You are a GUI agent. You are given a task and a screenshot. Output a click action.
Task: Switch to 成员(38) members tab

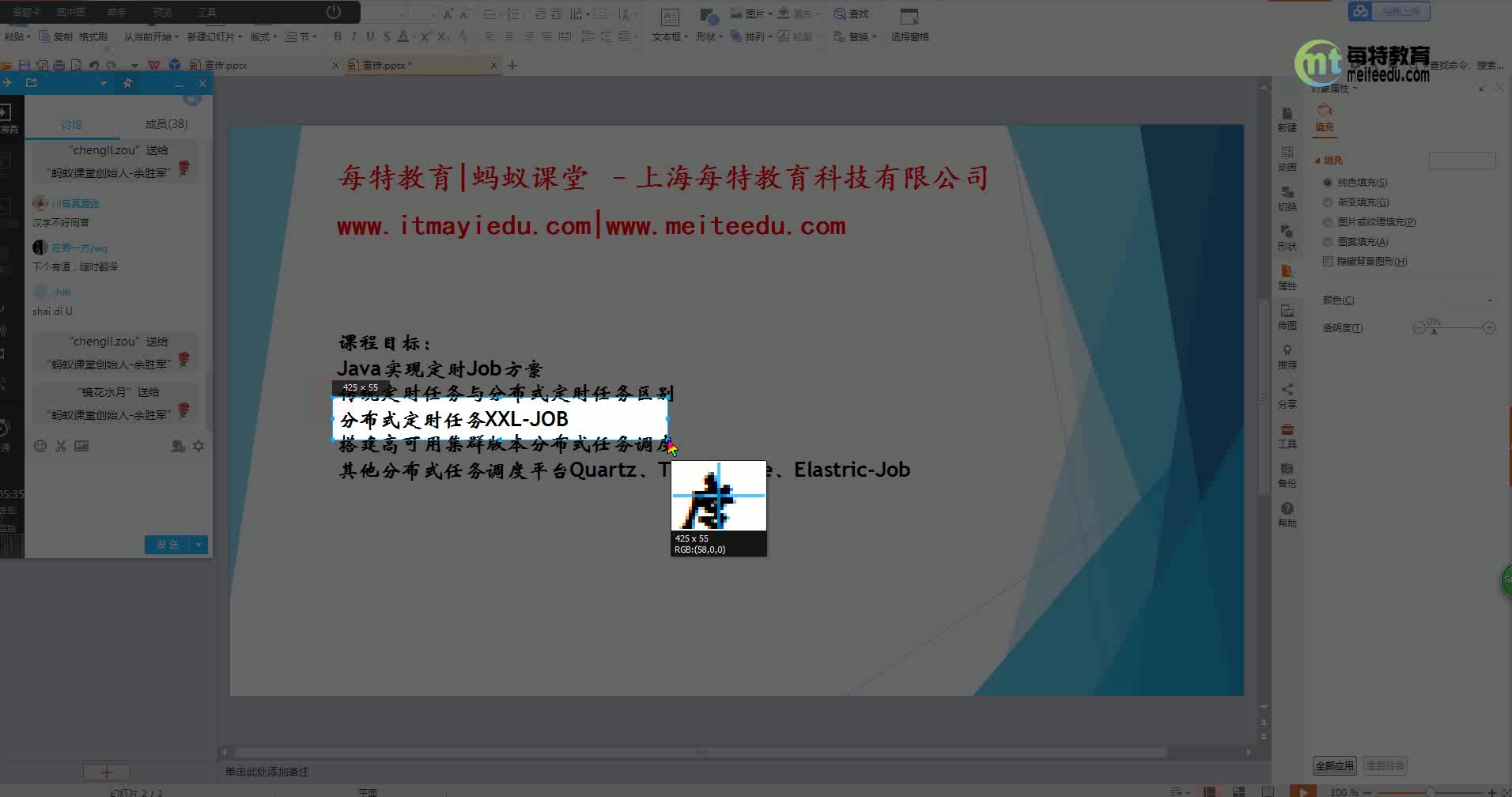tap(166, 124)
